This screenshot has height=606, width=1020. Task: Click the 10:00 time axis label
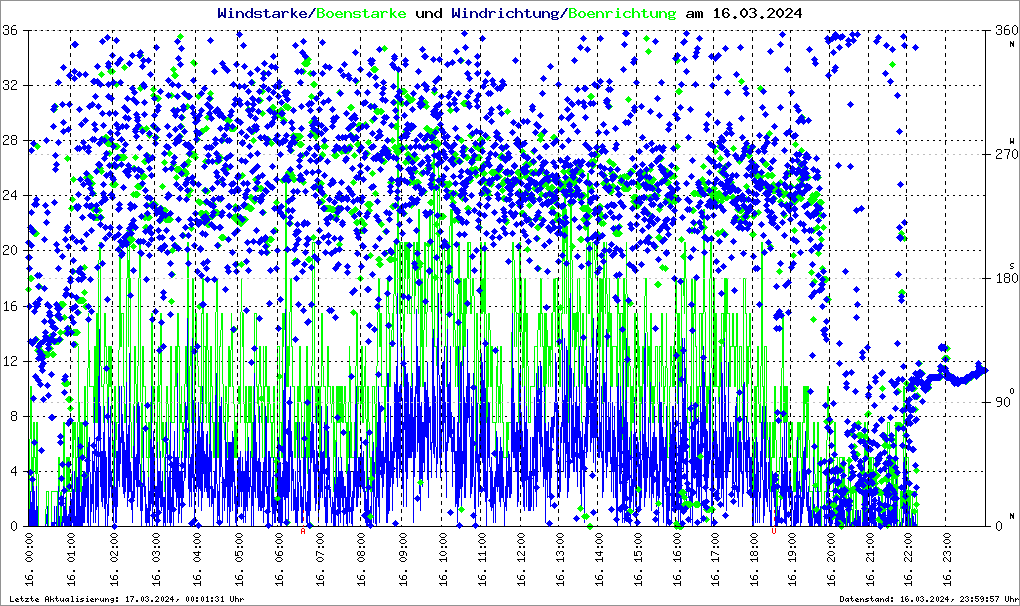[x=442, y=559]
